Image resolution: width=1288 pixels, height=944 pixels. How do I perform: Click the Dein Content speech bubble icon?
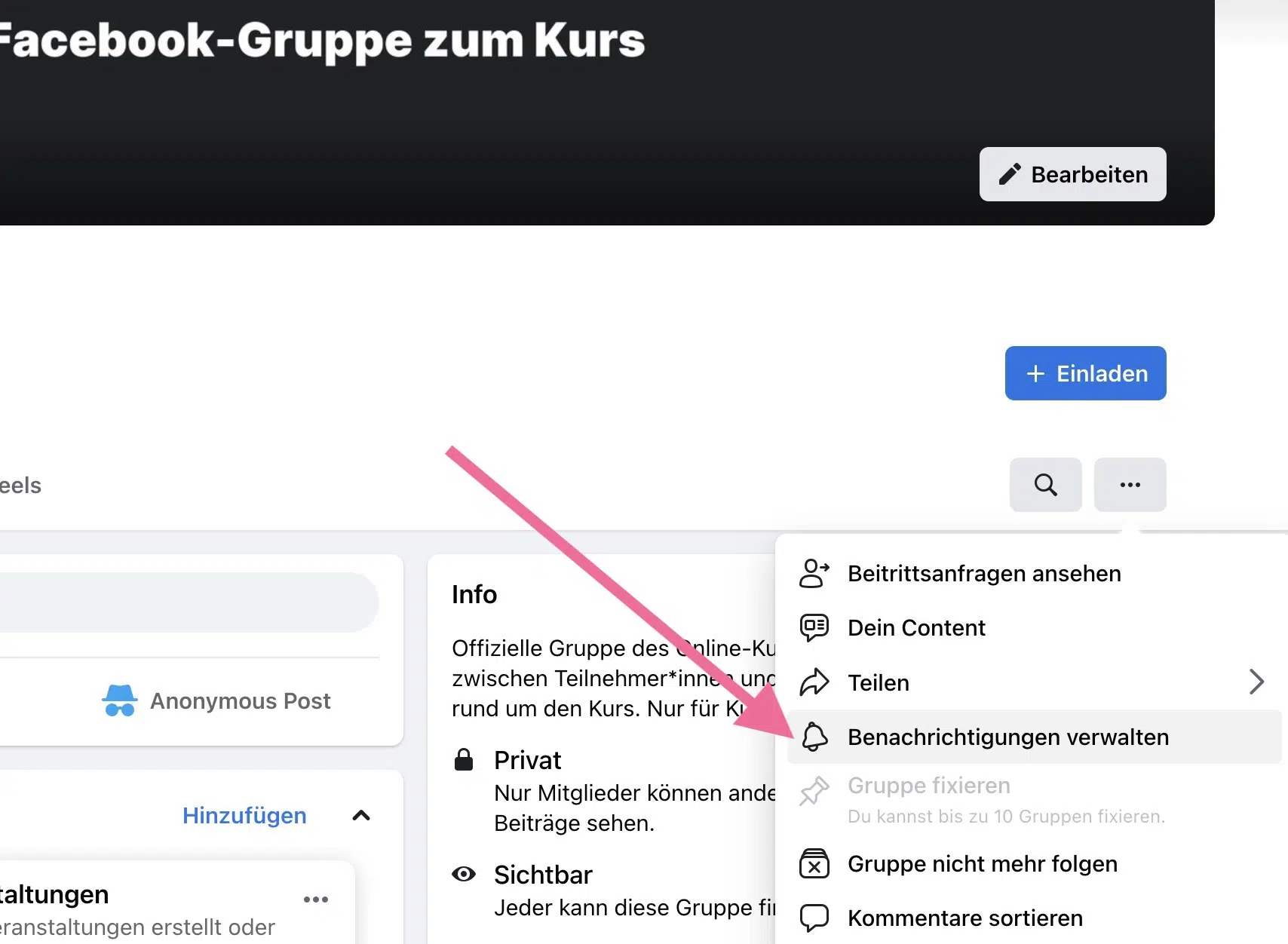tap(814, 628)
